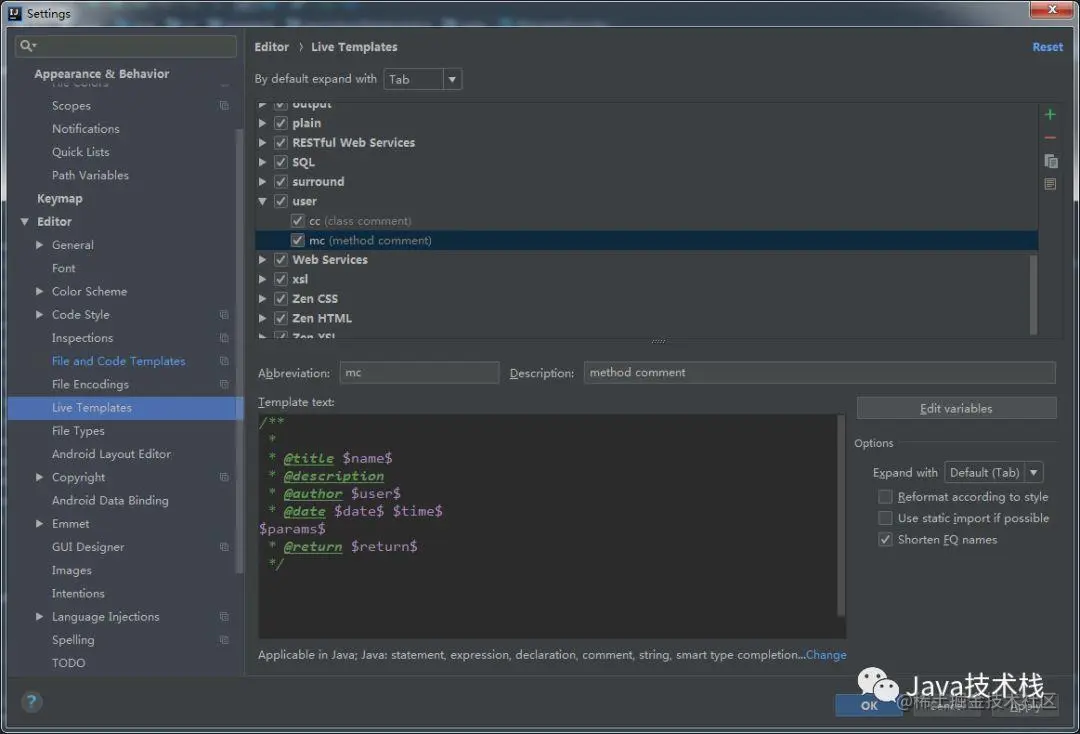Screen dimensions: 1080x734
Task: Select the Zen HTML template group
Action: pos(322,318)
